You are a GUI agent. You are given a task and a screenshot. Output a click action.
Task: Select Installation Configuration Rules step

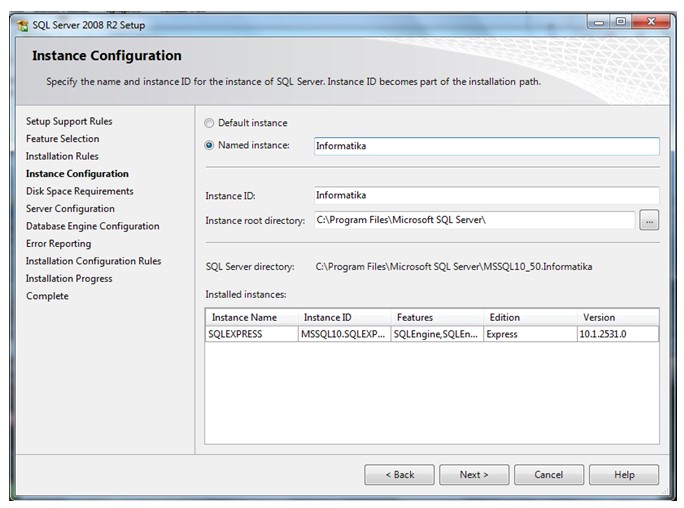tap(93, 261)
